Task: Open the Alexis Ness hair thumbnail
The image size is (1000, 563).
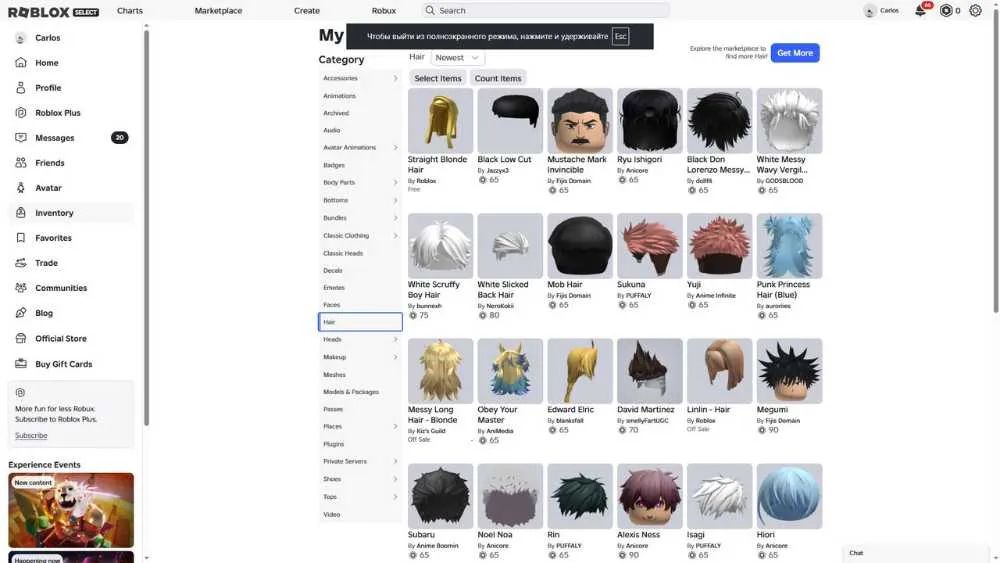Action: coord(649,495)
